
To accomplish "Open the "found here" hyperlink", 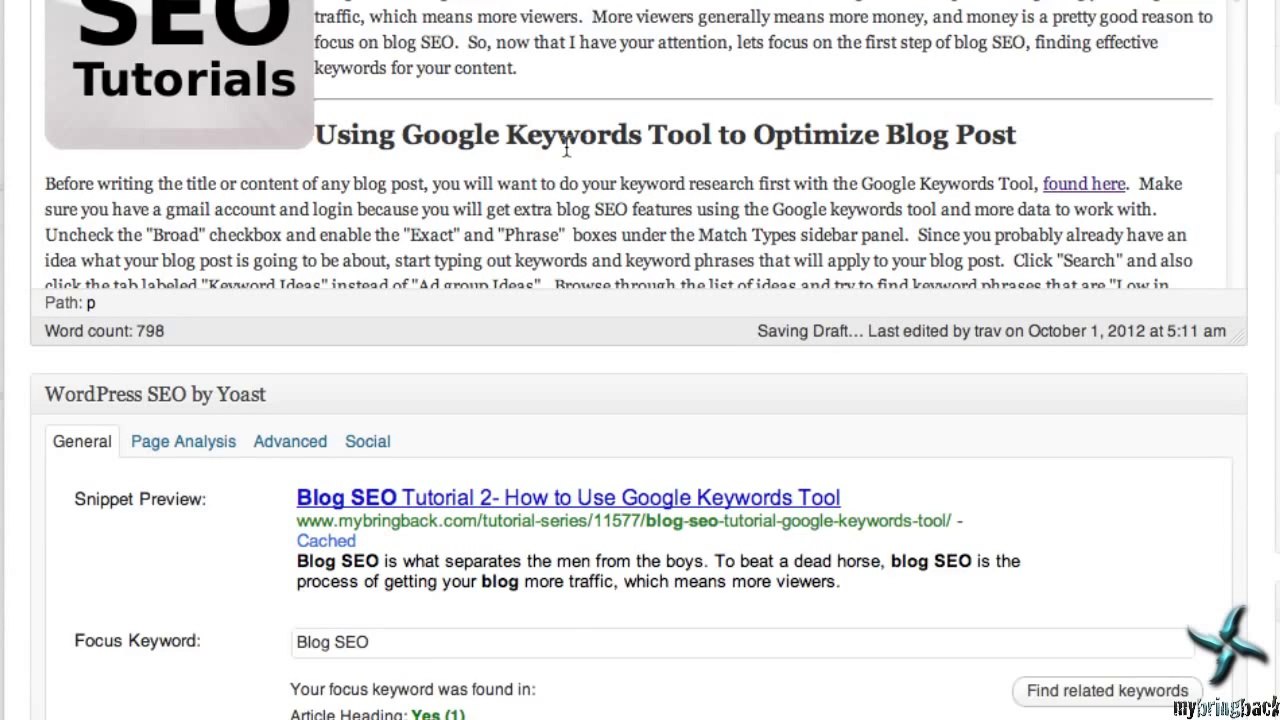I will pos(1083,184).
